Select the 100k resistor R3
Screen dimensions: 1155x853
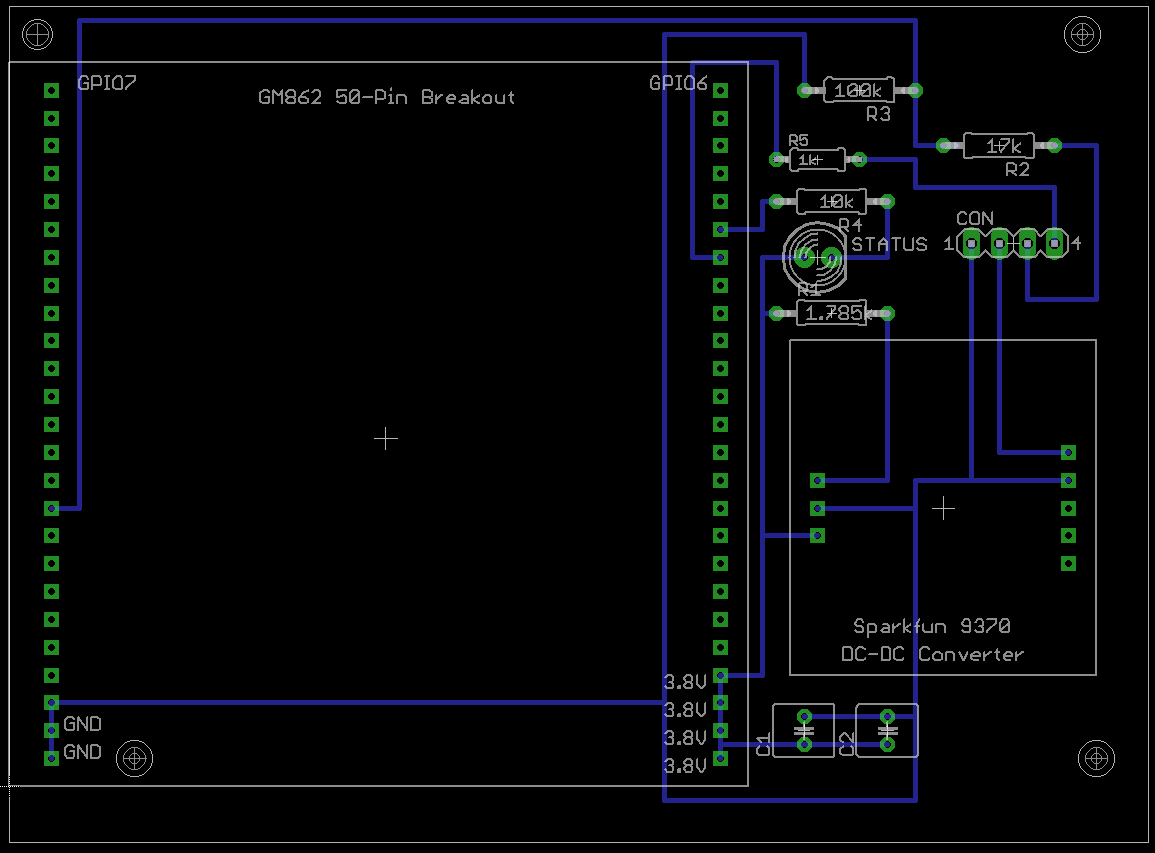859,90
